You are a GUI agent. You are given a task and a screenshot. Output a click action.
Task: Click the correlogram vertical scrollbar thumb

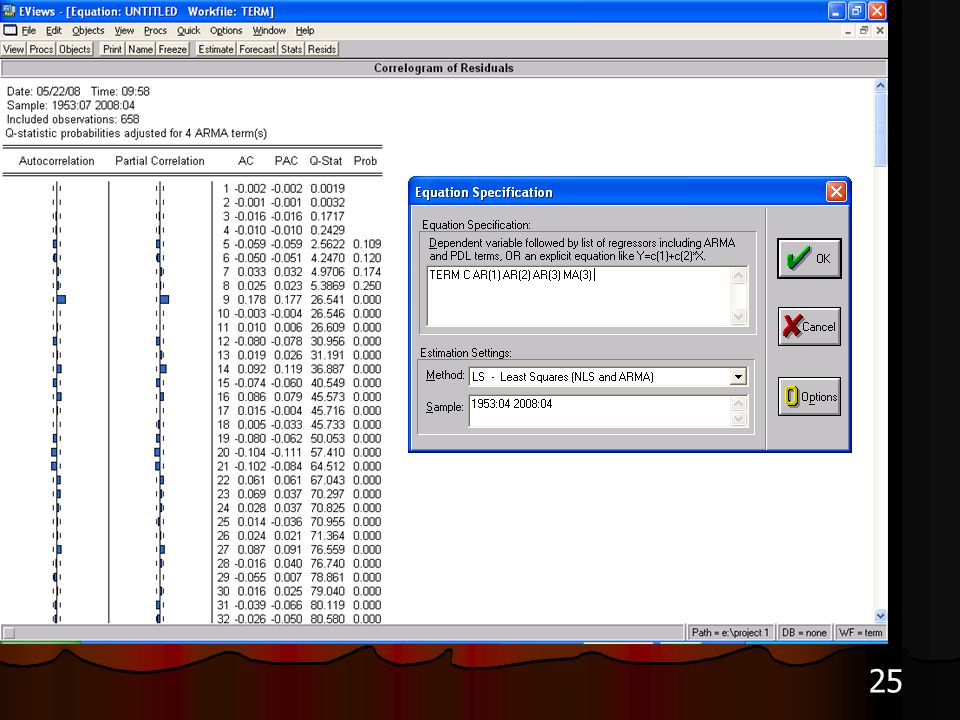[880, 130]
